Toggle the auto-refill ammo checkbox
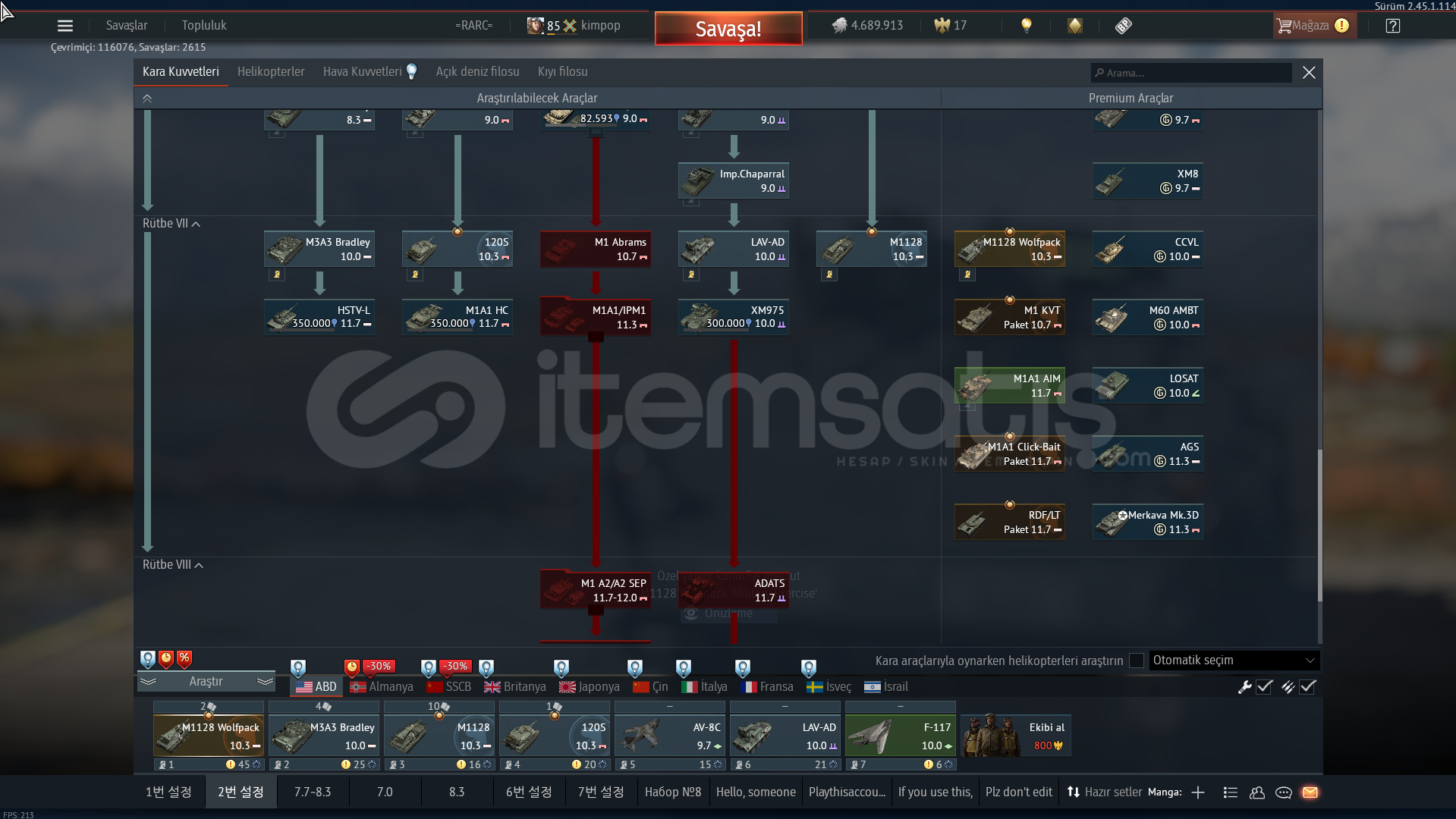This screenshot has height=819, width=1456. click(x=1307, y=687)
